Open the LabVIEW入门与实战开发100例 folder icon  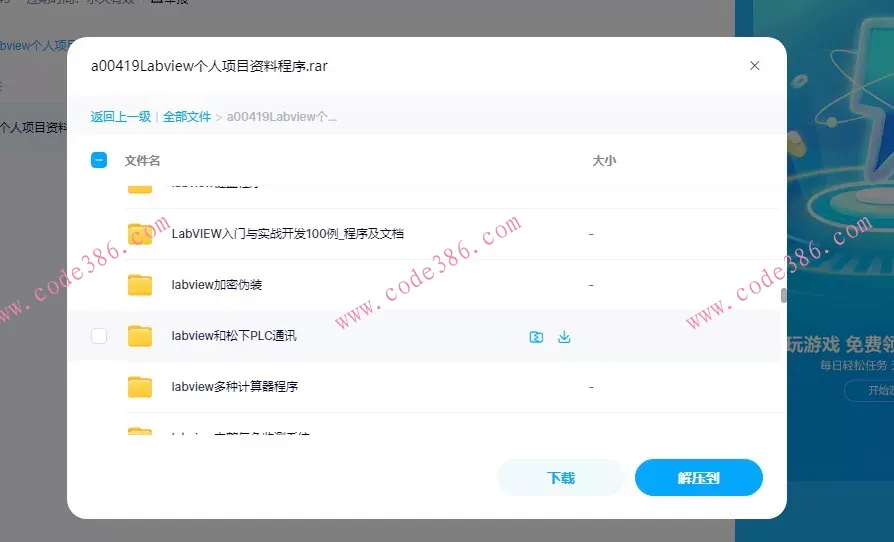pyautogui.click(x=140, y=234)
